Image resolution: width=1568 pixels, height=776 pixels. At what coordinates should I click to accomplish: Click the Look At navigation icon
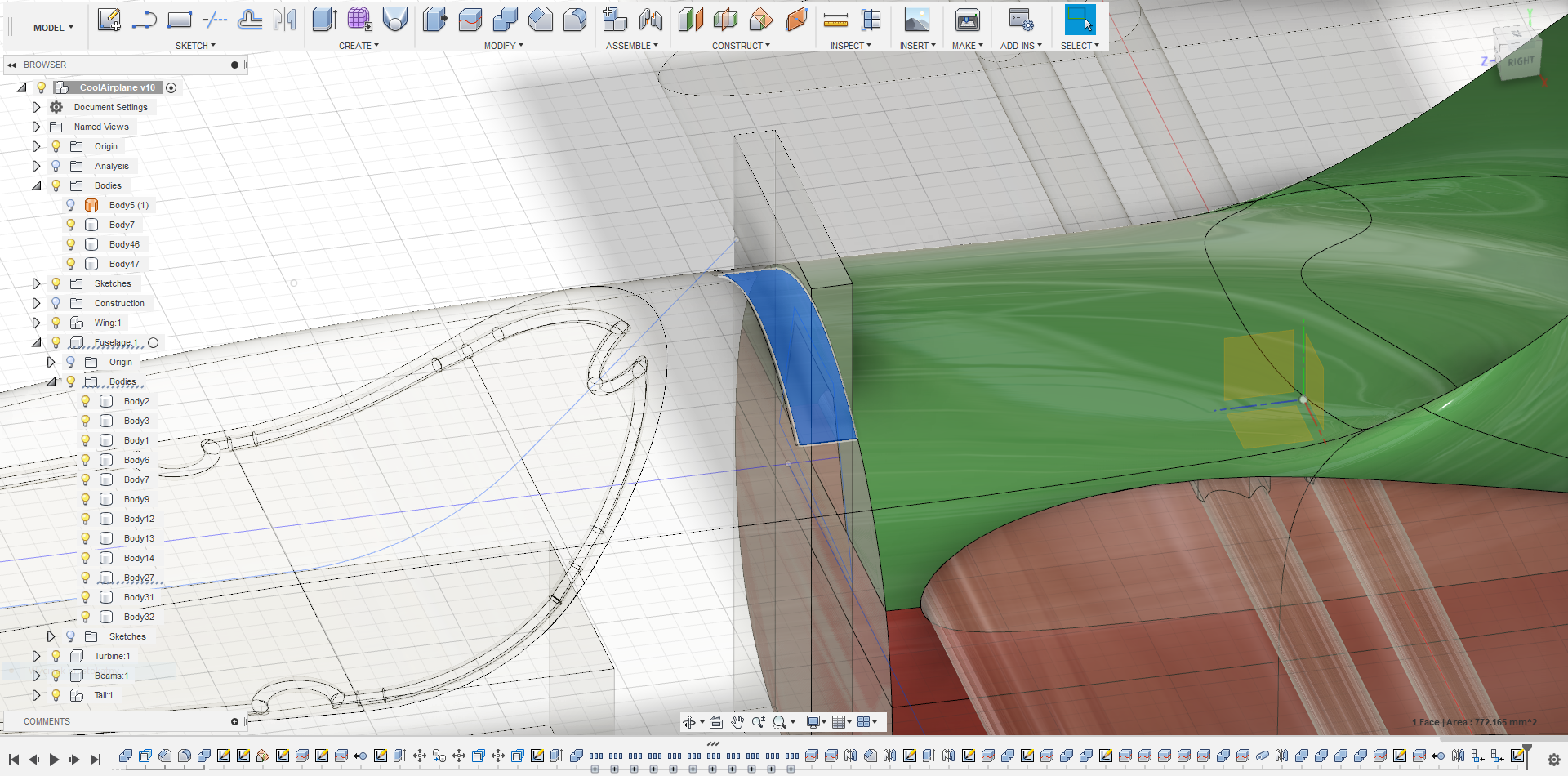(x=716, y=722)
